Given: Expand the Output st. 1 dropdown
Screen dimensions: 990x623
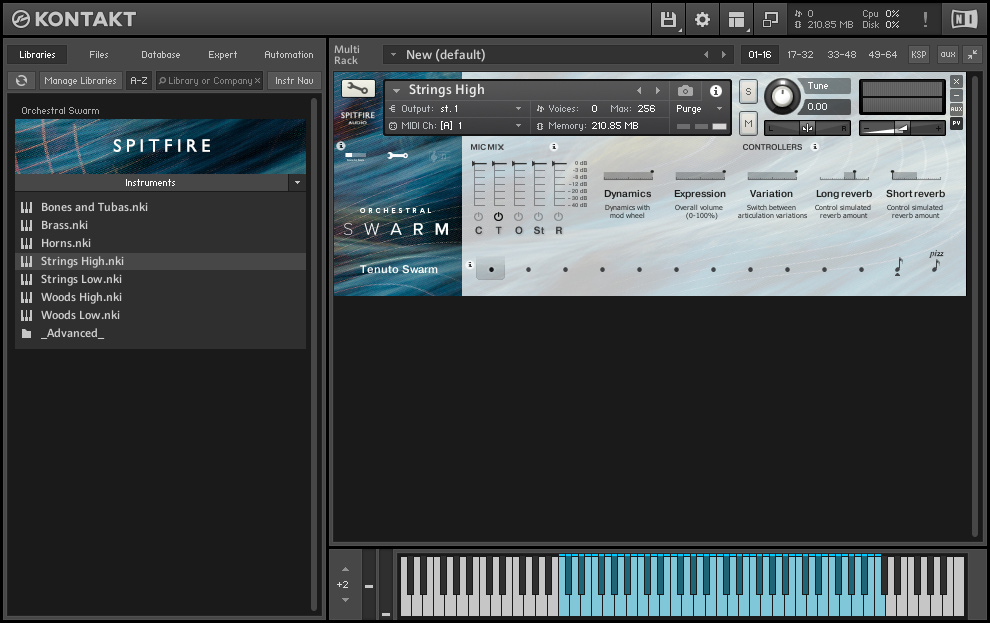Looking at the screenshot, I should pos(518,108).
